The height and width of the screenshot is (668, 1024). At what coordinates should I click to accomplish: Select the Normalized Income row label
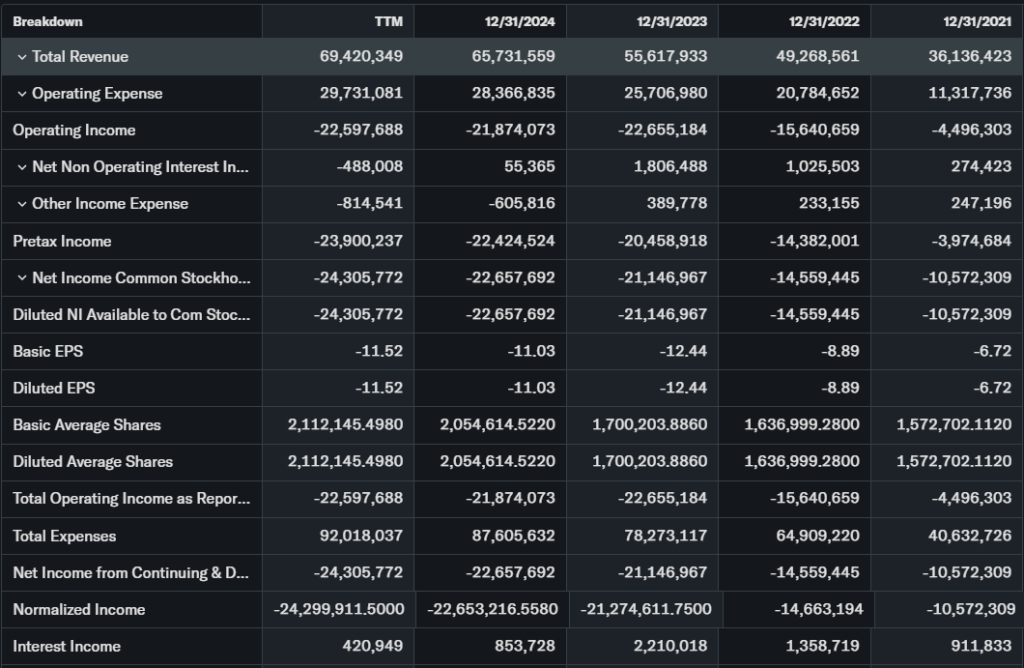79,609
